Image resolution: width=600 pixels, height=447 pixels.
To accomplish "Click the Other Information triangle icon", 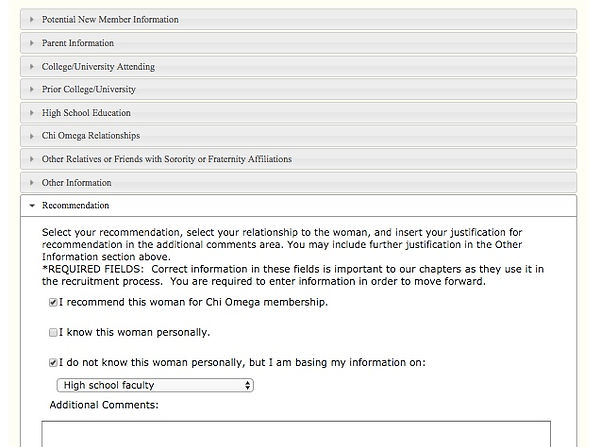I will [x=32, y=183].
